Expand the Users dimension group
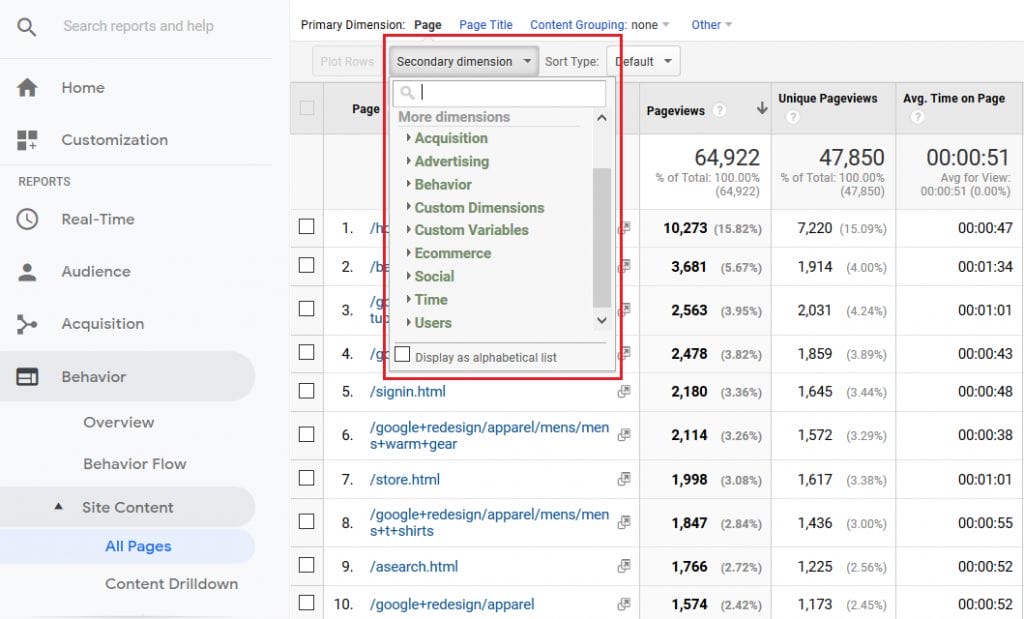Viewport: 1024px width, 619px height. pos(429,323)
